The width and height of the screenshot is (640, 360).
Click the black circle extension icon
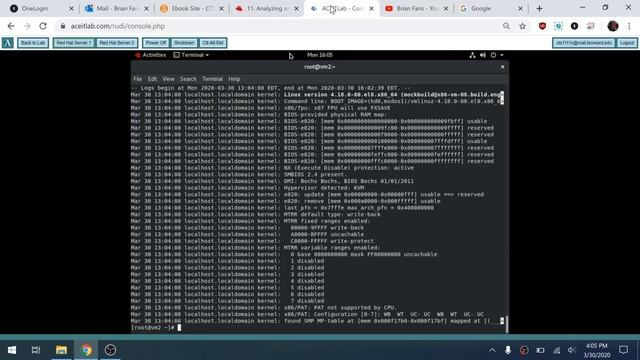[574, 26]
